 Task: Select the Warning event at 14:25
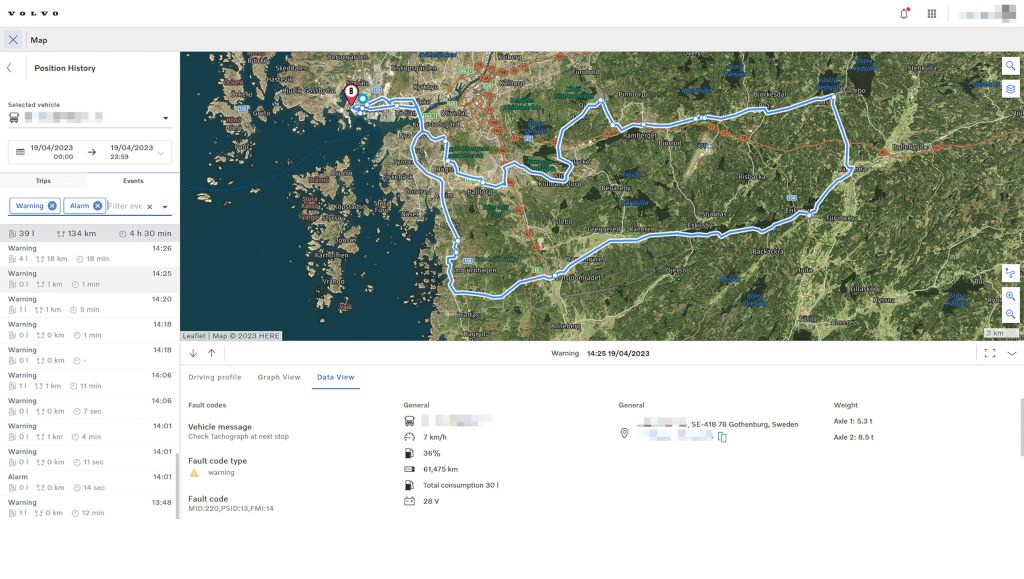coord(89,279)
